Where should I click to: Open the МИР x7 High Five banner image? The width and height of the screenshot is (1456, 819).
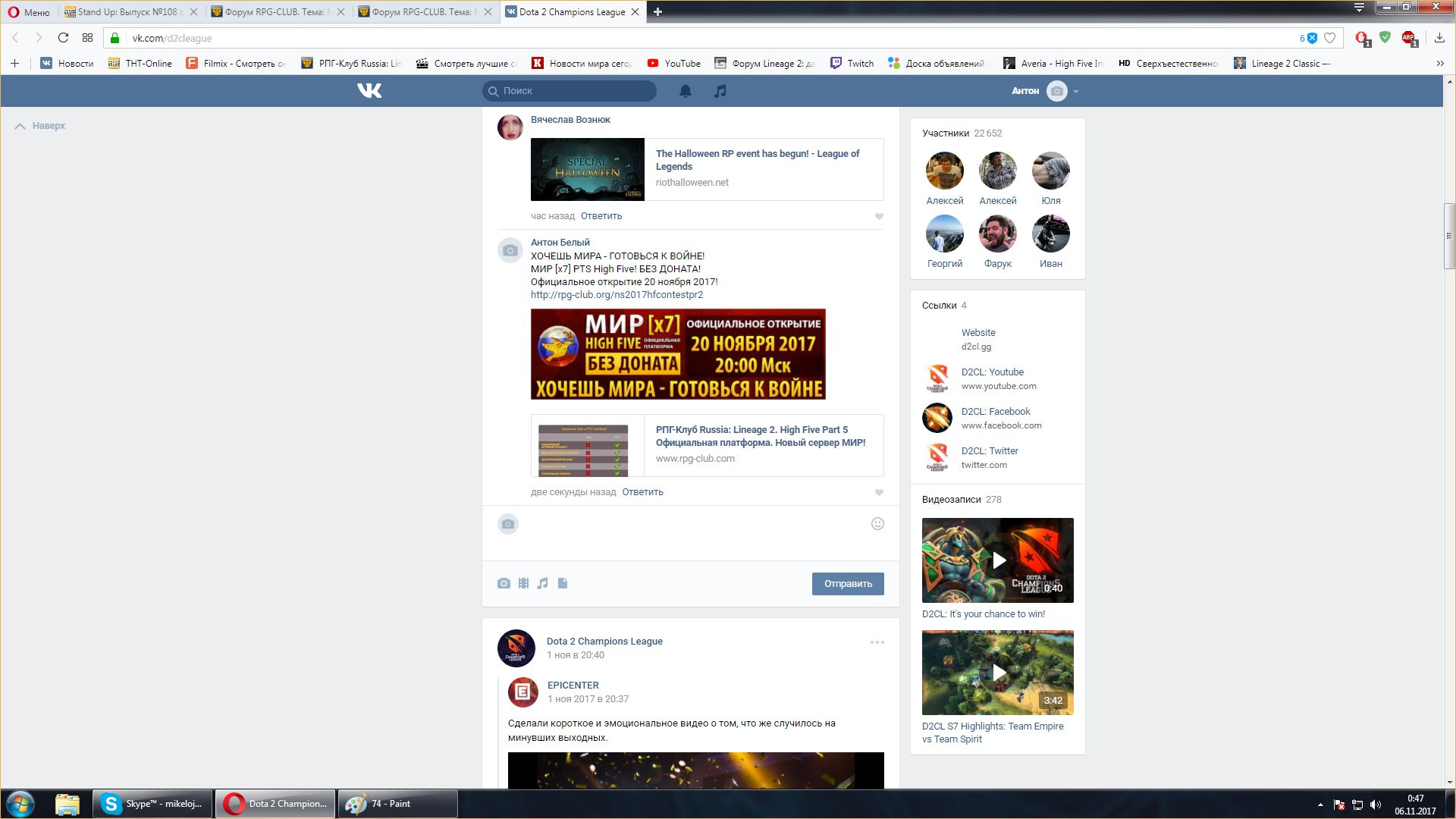pos(678,354)
